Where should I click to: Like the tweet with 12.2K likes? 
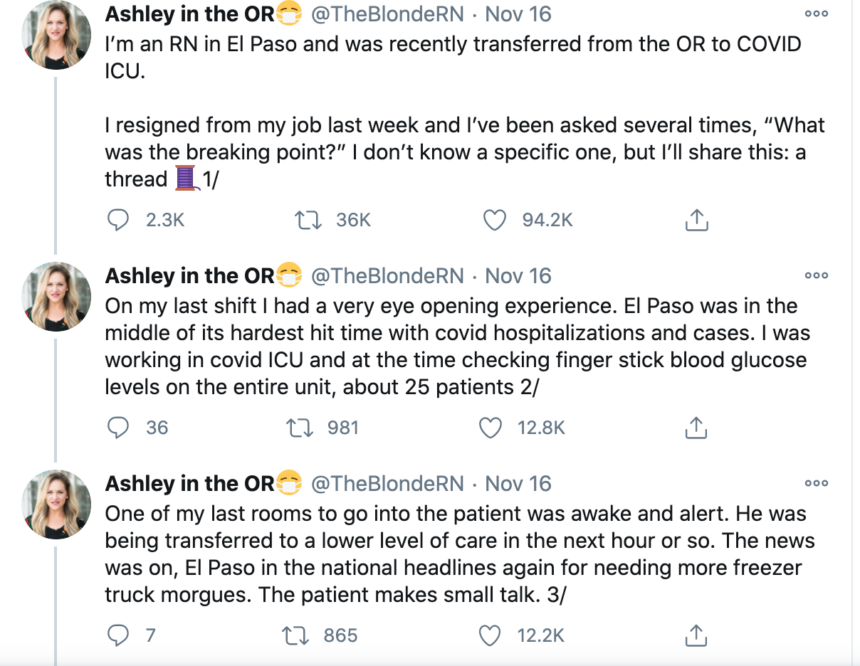(490, 635)
